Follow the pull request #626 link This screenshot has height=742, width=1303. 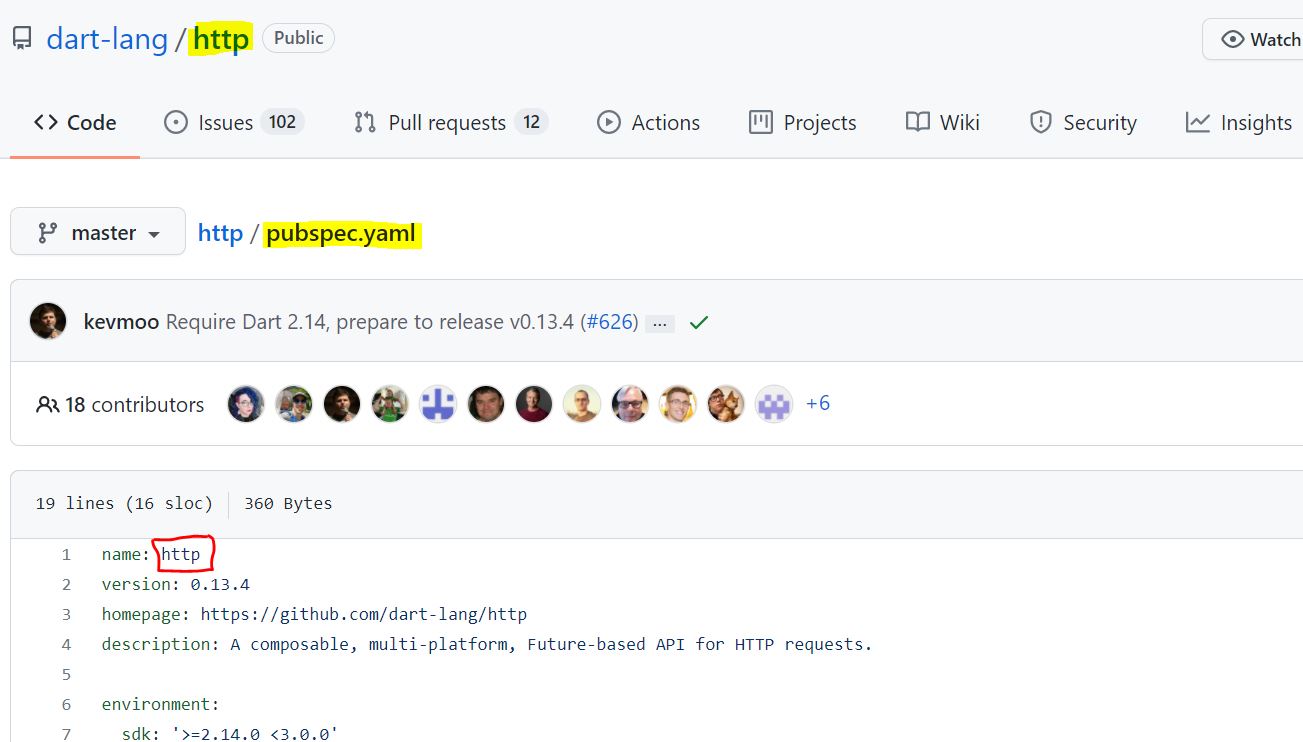(x=611, y=322)
